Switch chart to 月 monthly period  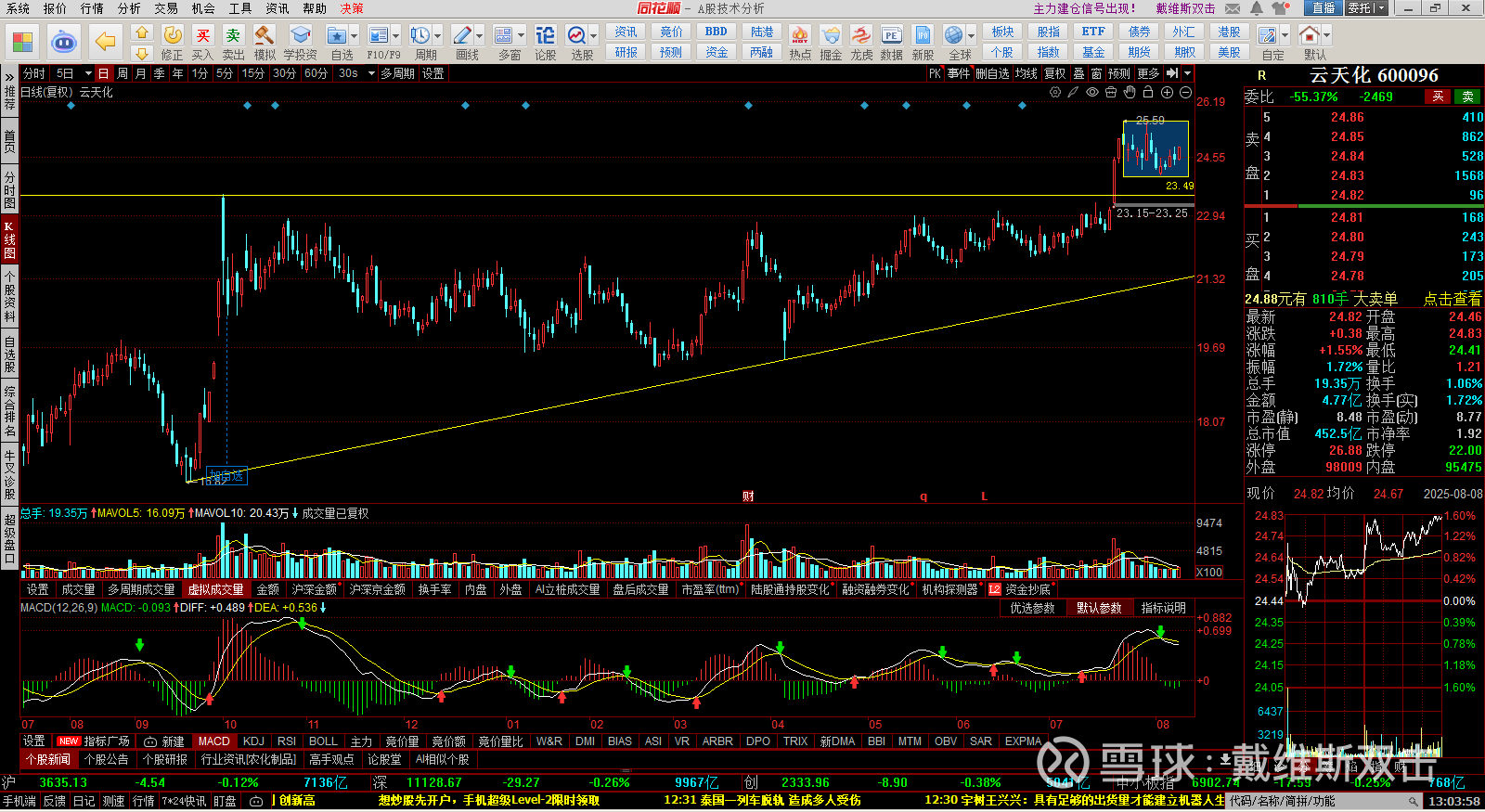[x=141, y=73]
